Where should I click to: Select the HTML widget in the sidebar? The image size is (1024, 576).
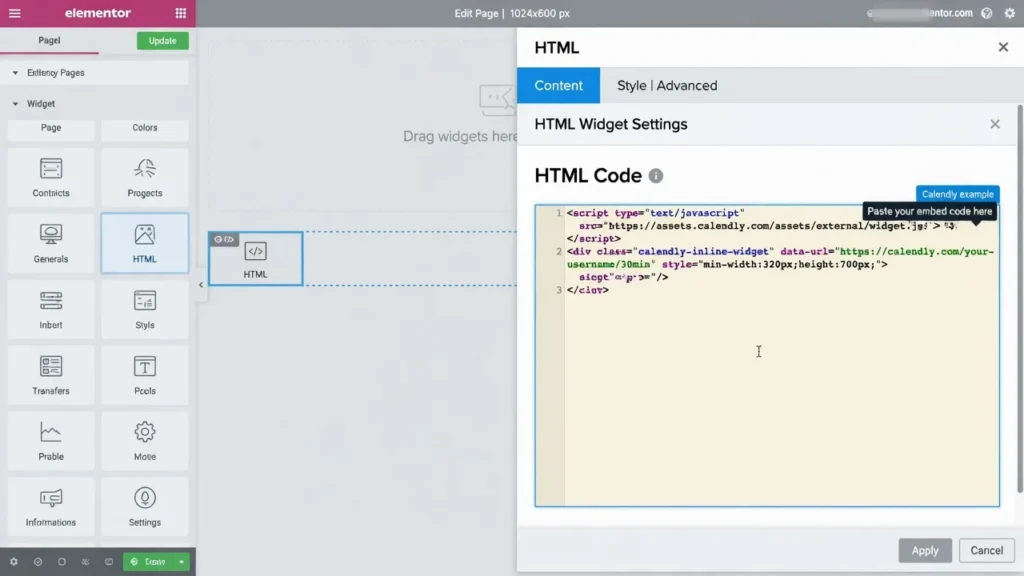coord(145,243)
